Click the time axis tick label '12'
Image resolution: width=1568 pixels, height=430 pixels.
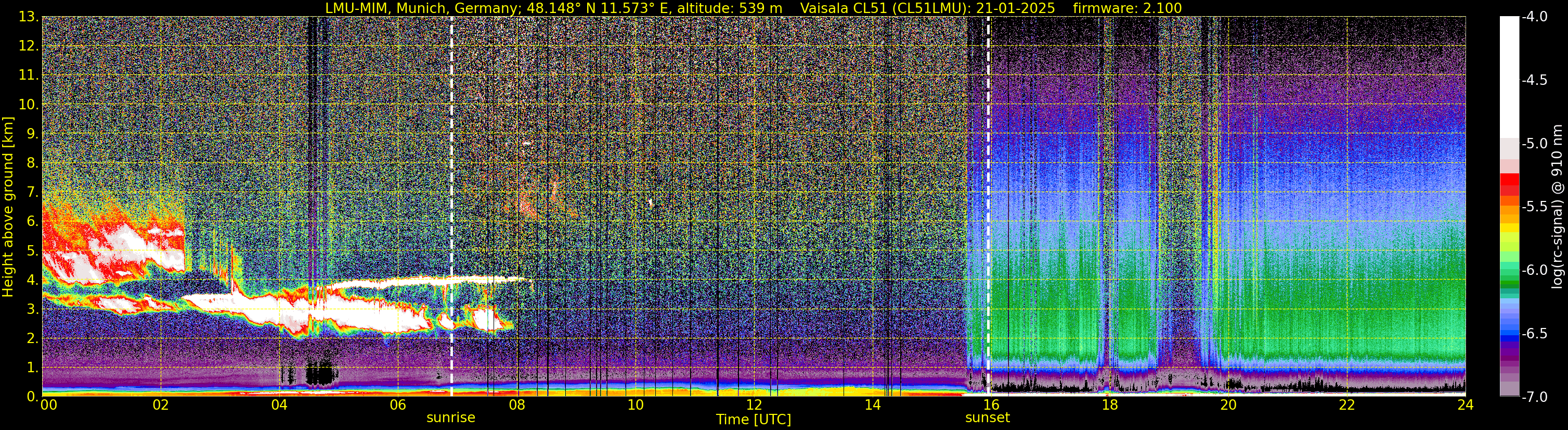coord(754,406)
